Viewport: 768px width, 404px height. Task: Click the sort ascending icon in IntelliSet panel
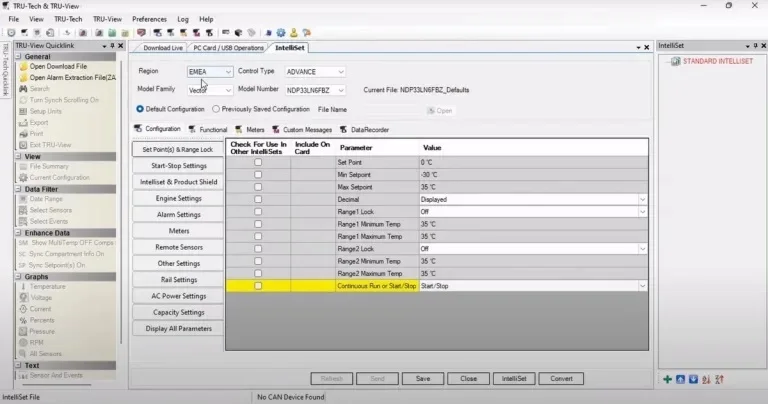(x=707, y=379)
